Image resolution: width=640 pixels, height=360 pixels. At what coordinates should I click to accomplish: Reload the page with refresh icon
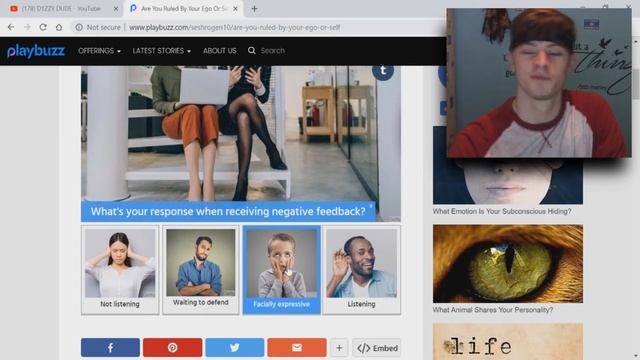coord(43,27)
